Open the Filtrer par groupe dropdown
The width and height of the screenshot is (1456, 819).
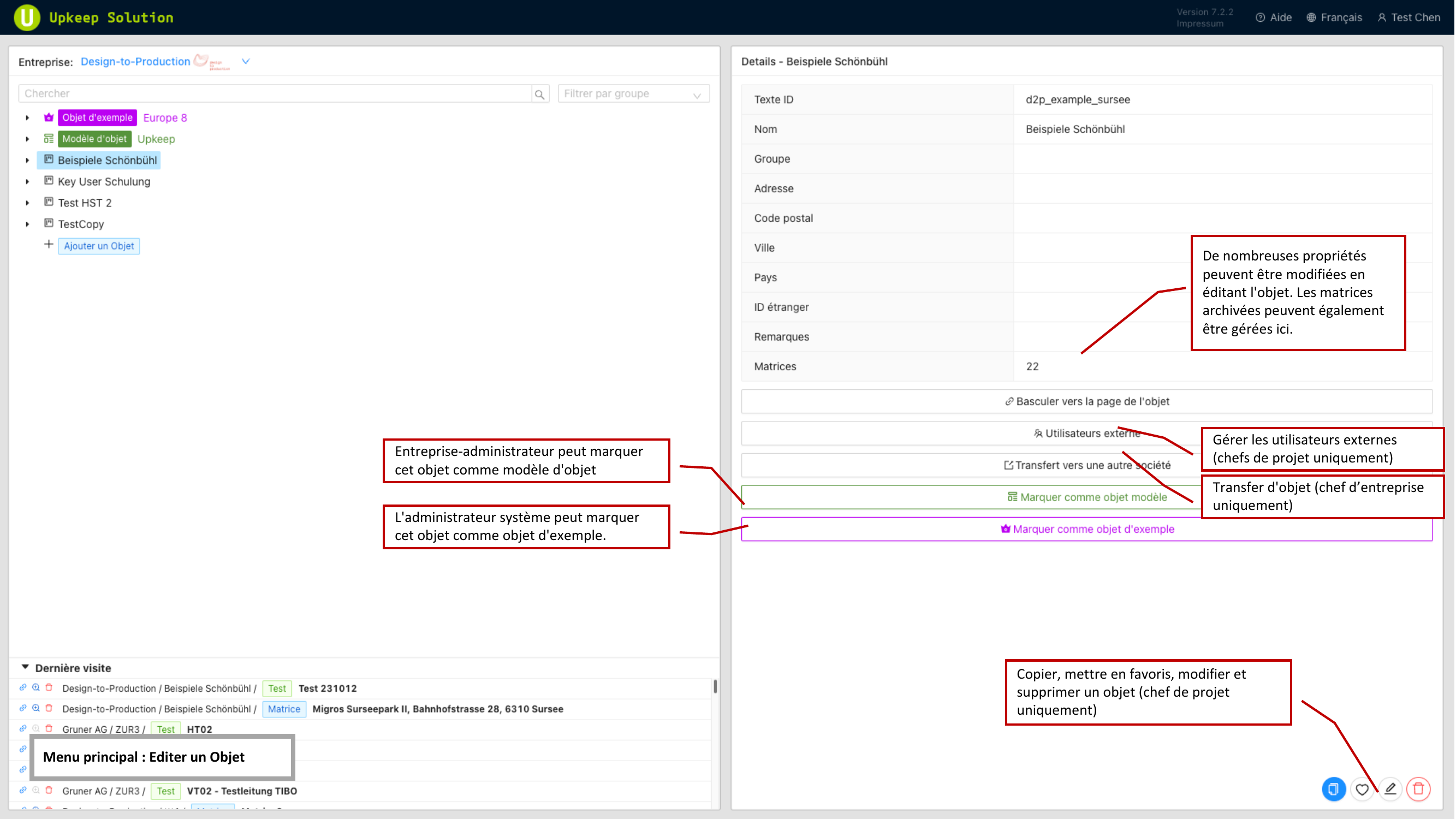633,94
